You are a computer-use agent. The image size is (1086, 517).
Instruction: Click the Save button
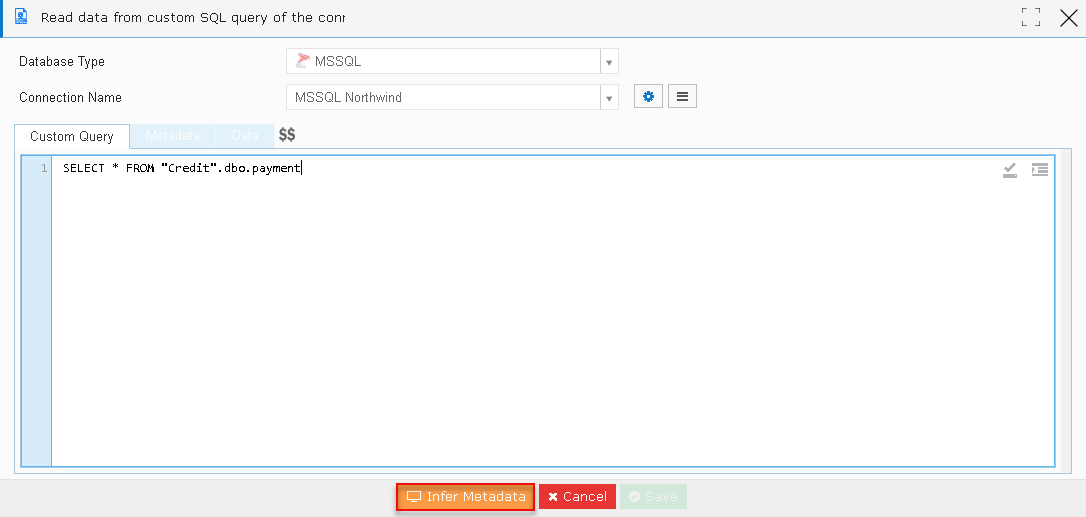click(x=653, y=497)
